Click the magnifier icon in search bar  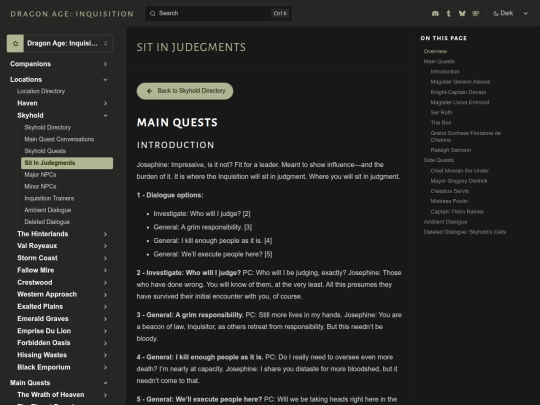pos(153,13)
